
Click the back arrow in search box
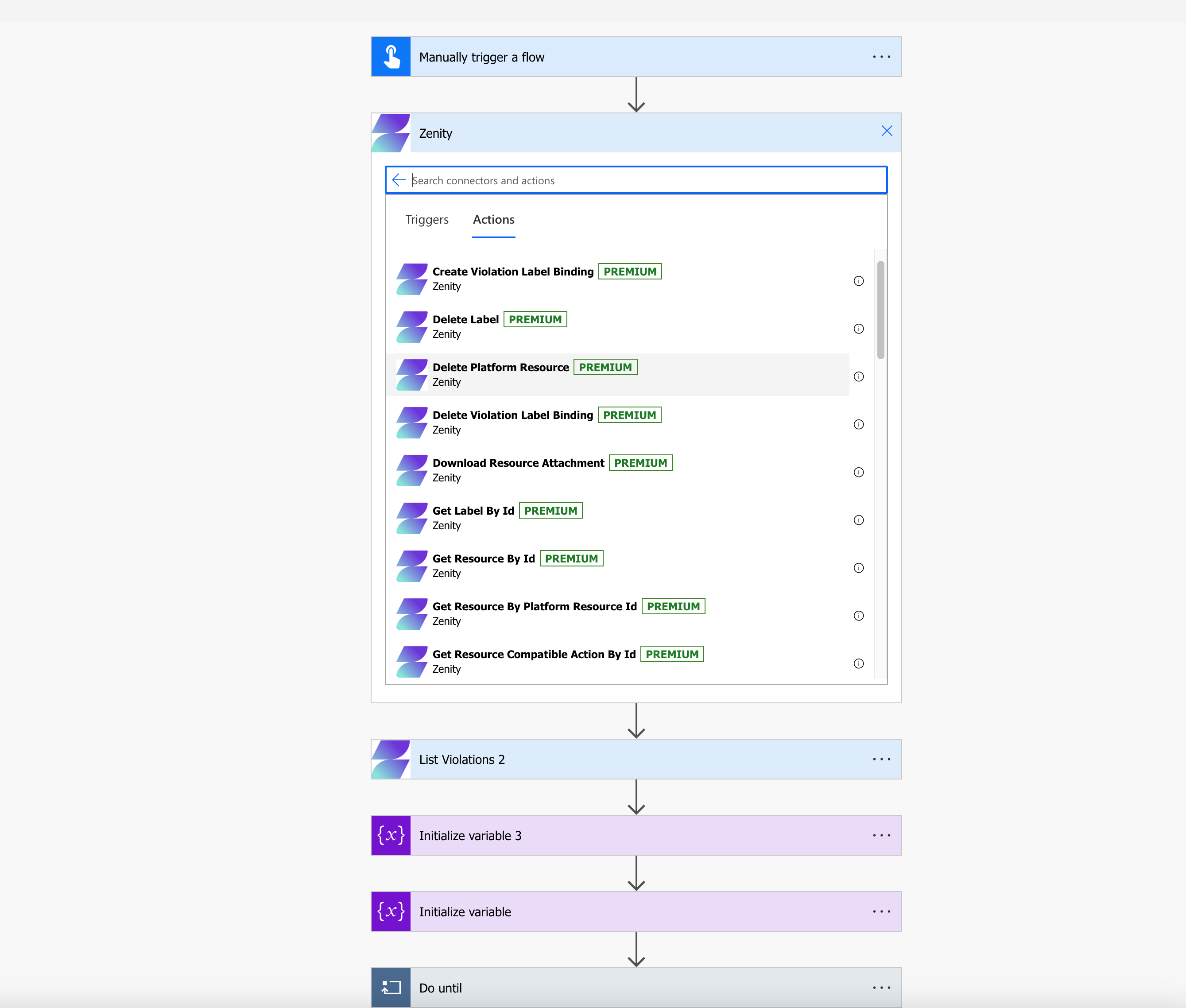[399, 181]
